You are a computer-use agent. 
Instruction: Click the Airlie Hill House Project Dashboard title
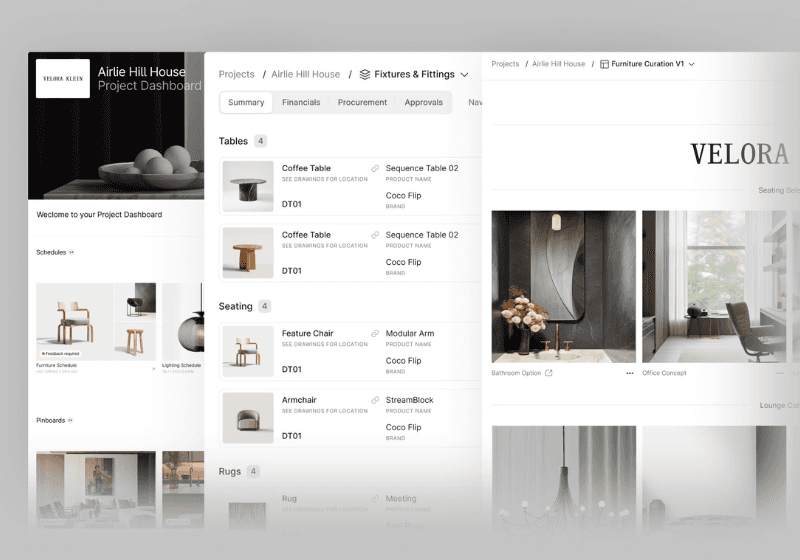[149, 79]
